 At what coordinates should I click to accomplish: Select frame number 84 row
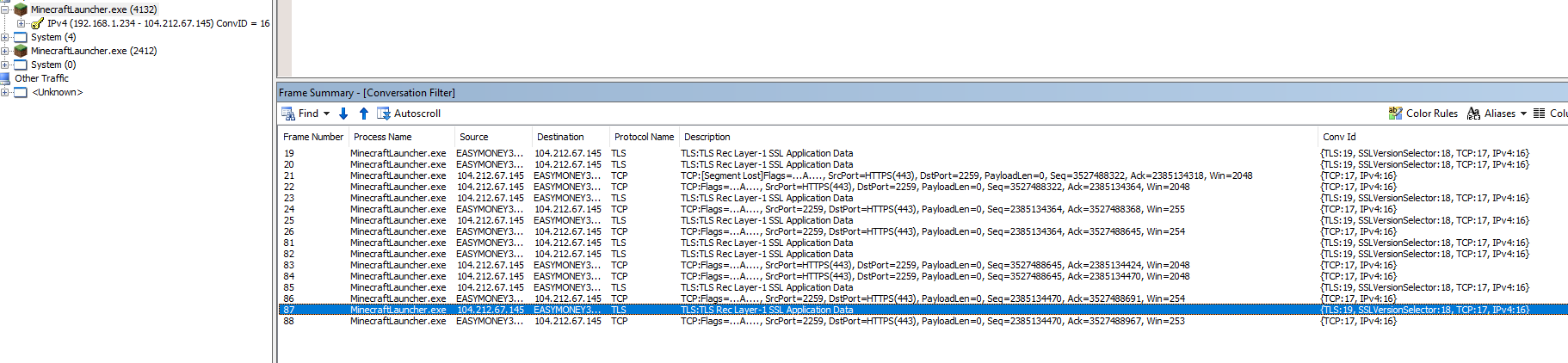tap(923, 276)
